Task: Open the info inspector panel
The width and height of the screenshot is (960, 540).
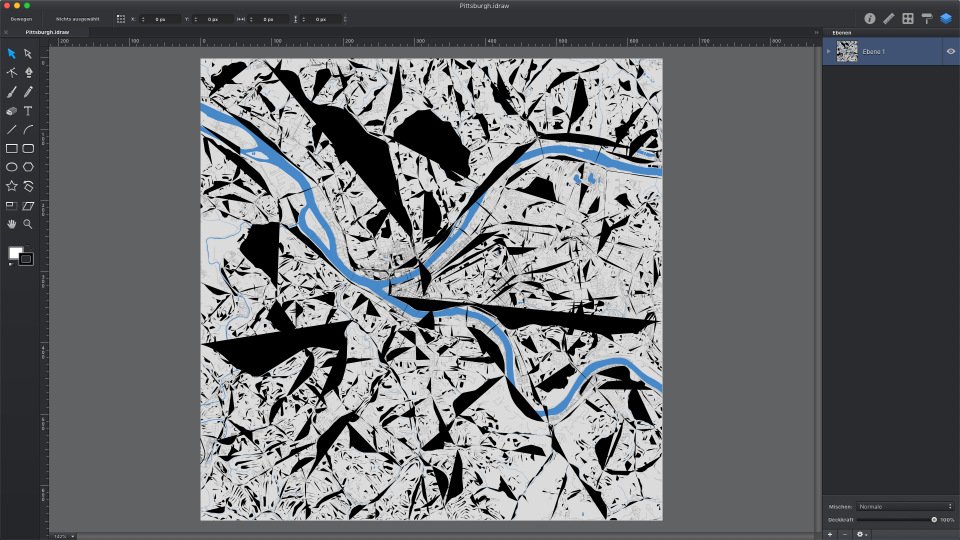Action: pyautogui.click(x=870, y=18)
